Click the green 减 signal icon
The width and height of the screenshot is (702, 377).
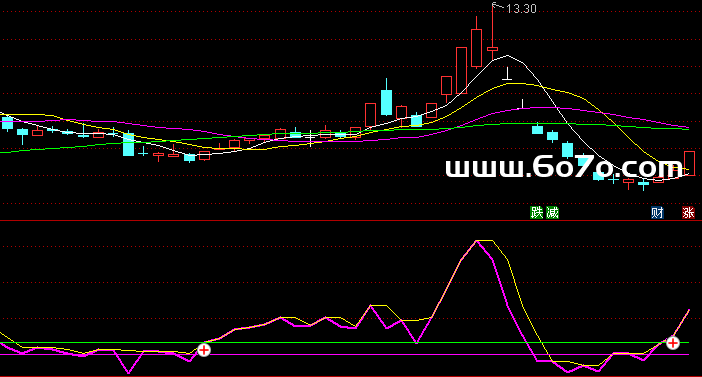[x=552, y=212]
